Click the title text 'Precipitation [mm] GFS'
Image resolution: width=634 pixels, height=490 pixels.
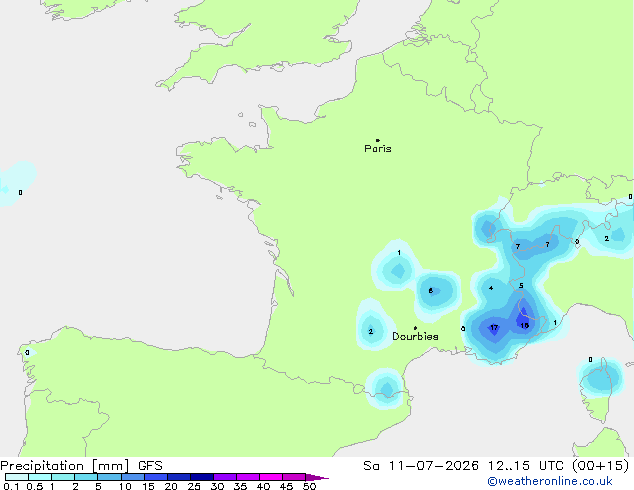click(81, 466)
